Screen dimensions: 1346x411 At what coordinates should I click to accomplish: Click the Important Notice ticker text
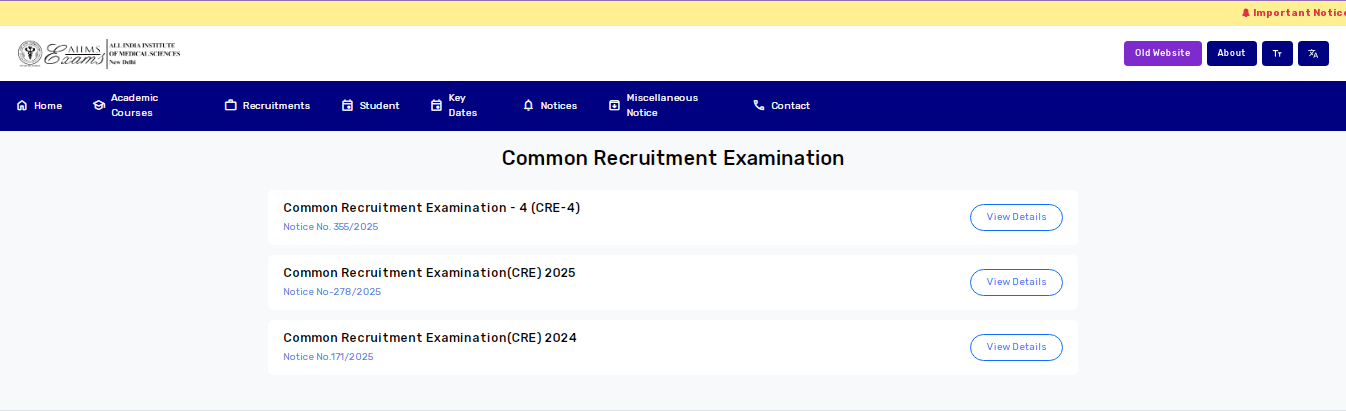(x=1299, y=13)
